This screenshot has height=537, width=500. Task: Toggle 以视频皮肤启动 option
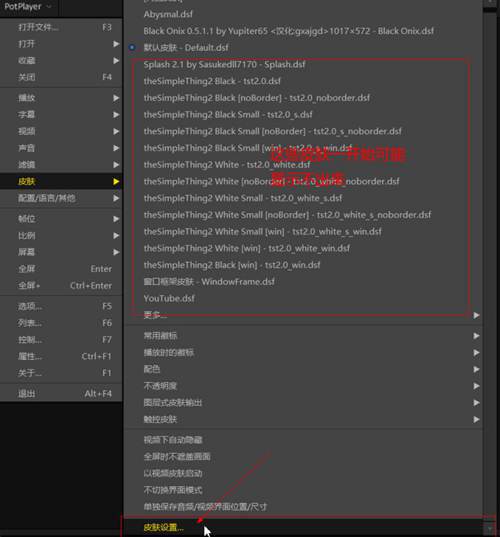[x=303, y=473]
